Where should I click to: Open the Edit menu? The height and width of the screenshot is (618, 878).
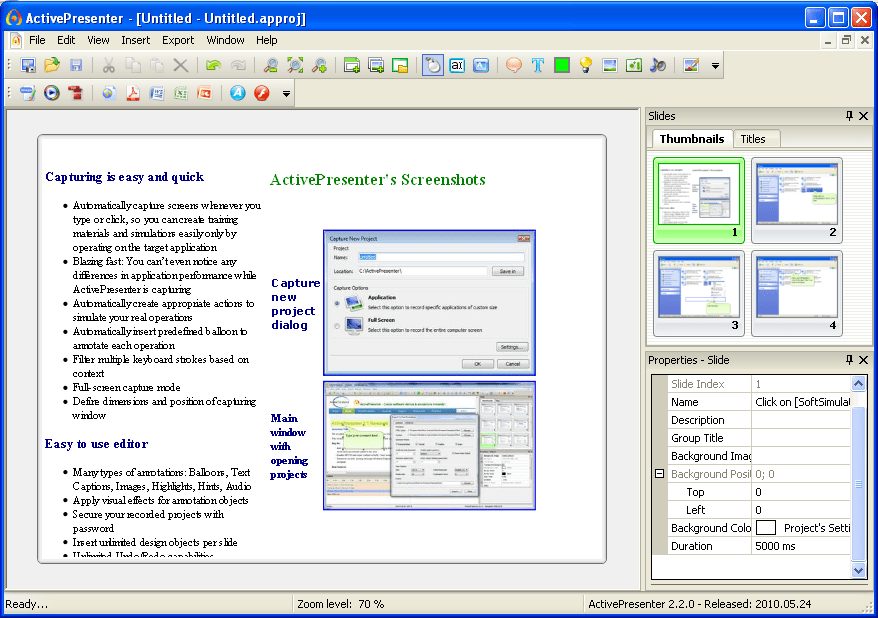pos(66,40)
